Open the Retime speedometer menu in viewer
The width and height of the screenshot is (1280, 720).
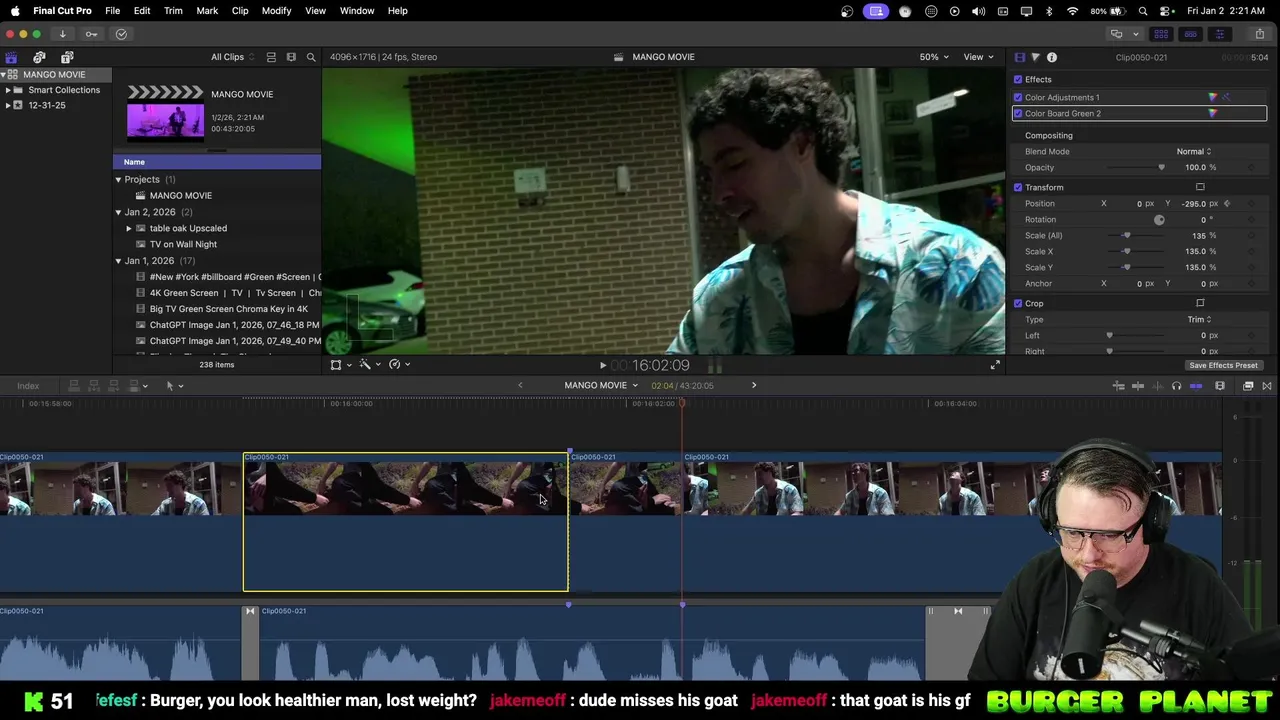pos(398,364)
